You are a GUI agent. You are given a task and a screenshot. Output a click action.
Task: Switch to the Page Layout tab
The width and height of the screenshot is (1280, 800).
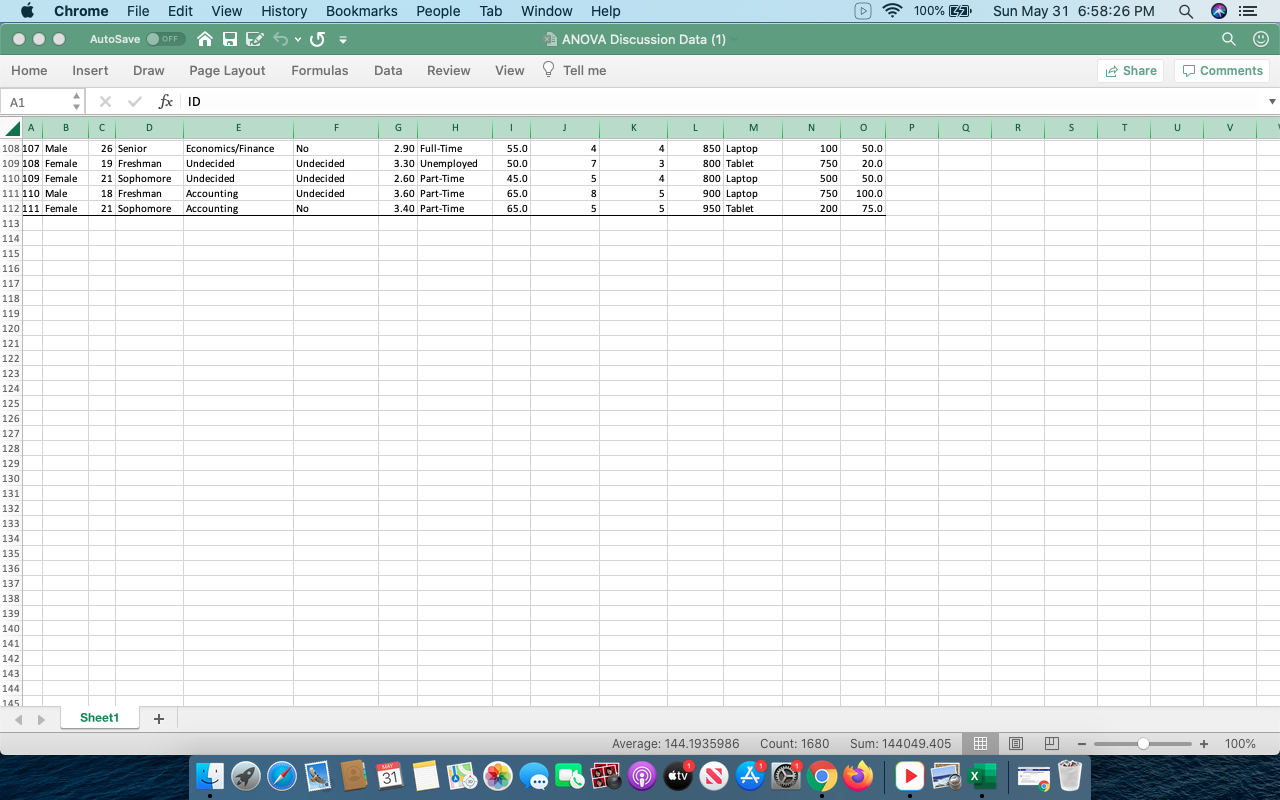click(x=227, y=70)
